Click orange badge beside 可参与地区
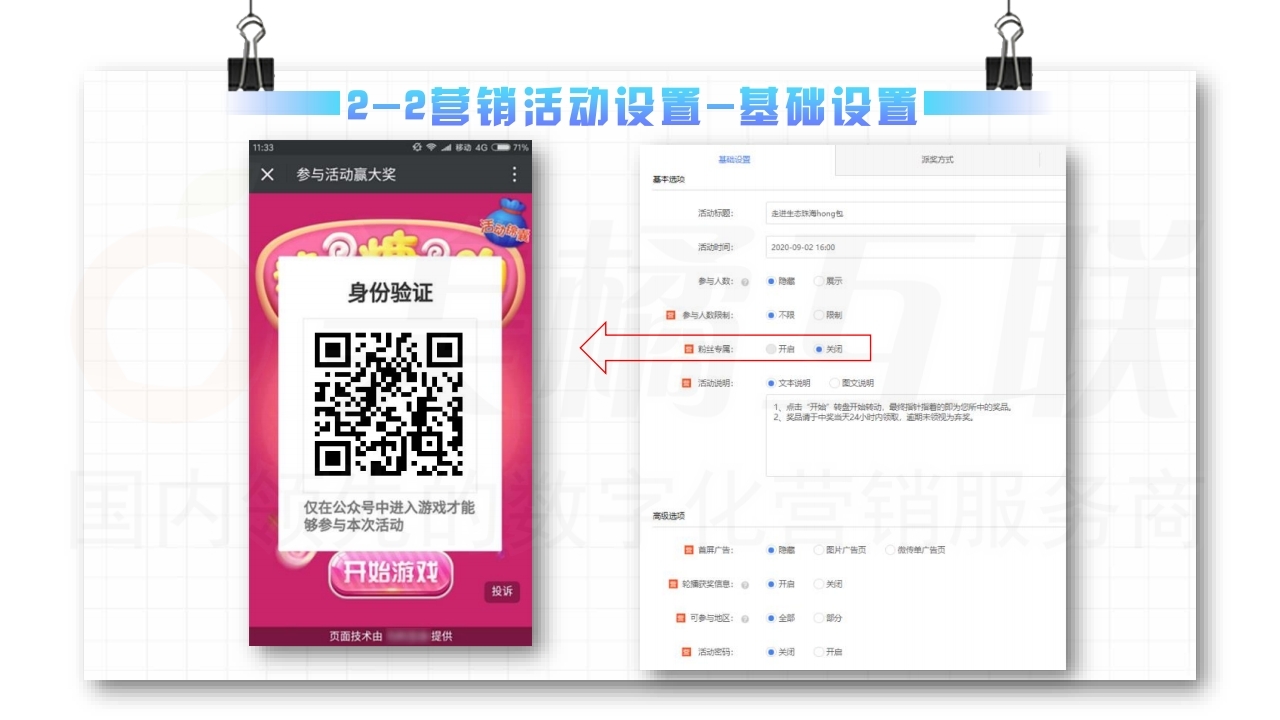The width and height of the screenshot is (1280, 720). click(680, 618)
